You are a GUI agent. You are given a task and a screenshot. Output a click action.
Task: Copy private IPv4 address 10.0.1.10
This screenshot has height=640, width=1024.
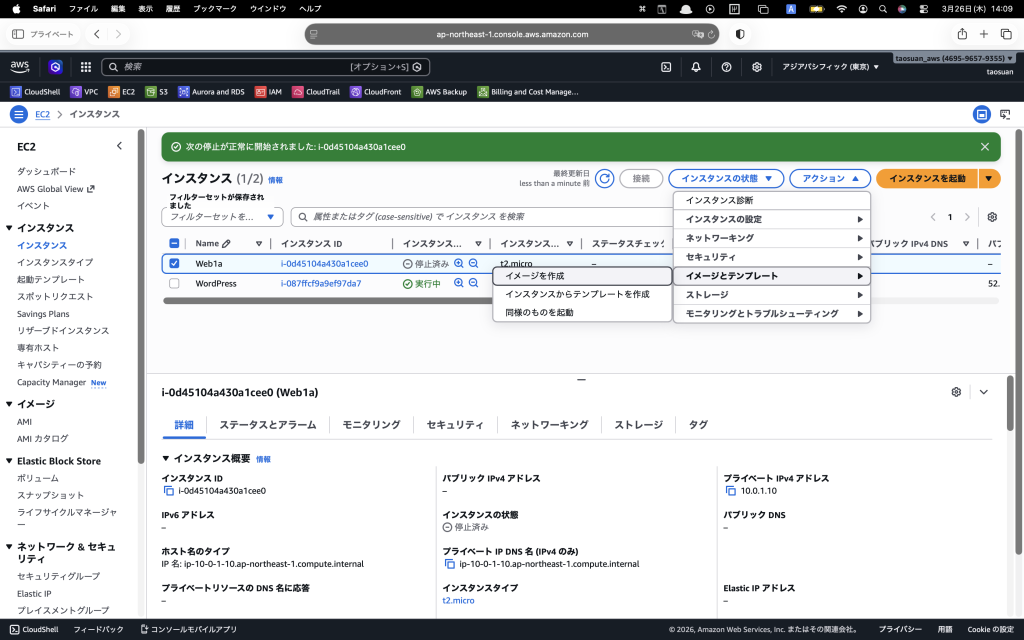tap(730, 490)
